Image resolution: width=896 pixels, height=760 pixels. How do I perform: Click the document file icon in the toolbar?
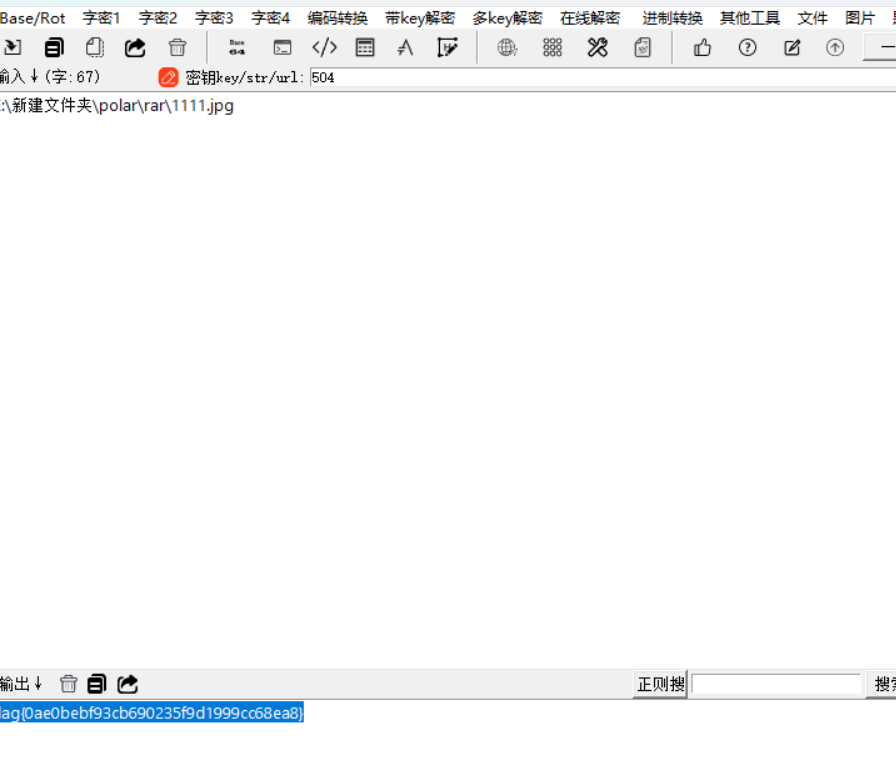642,47
